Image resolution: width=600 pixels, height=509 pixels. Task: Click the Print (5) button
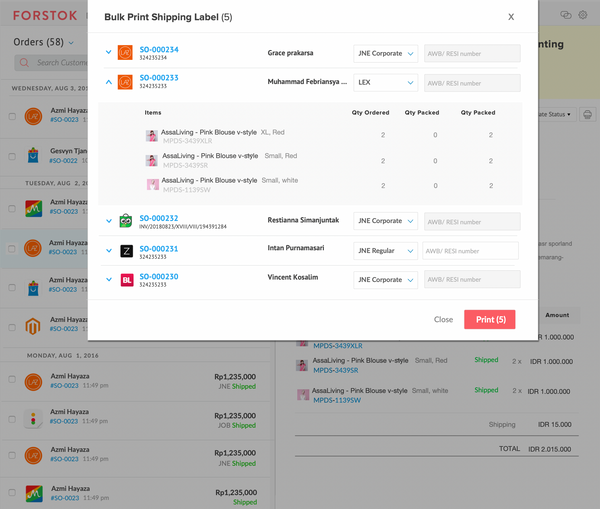pyautogui.click(x=489, y=320)
